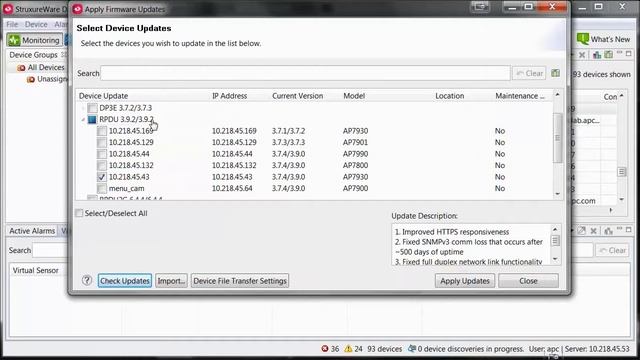
Task: Collapse the RPDU 3.9.2/3.9.2 tree node
Action: coord(83,120)
